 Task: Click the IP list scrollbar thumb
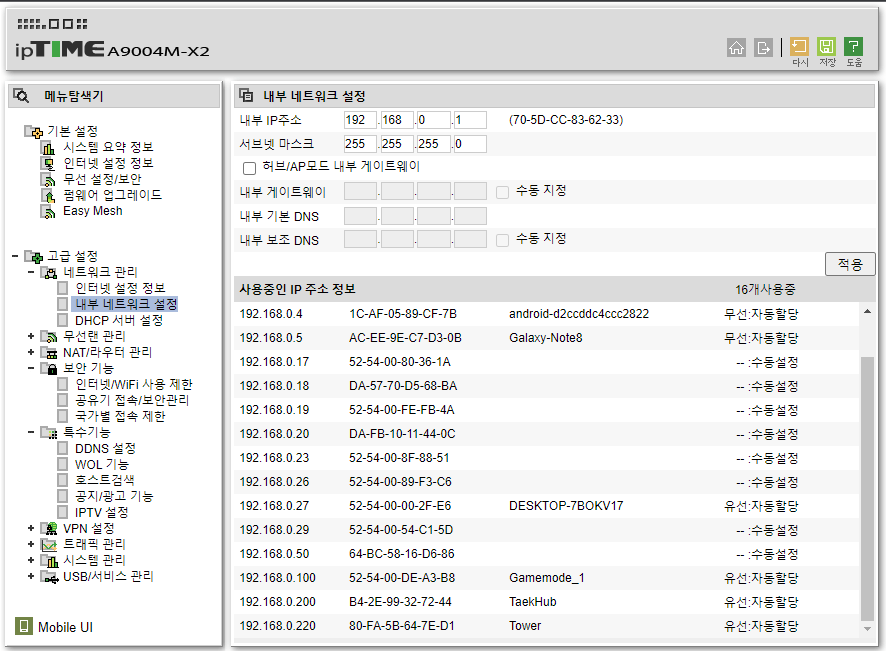pyautogui.click(x=867, y=488)
